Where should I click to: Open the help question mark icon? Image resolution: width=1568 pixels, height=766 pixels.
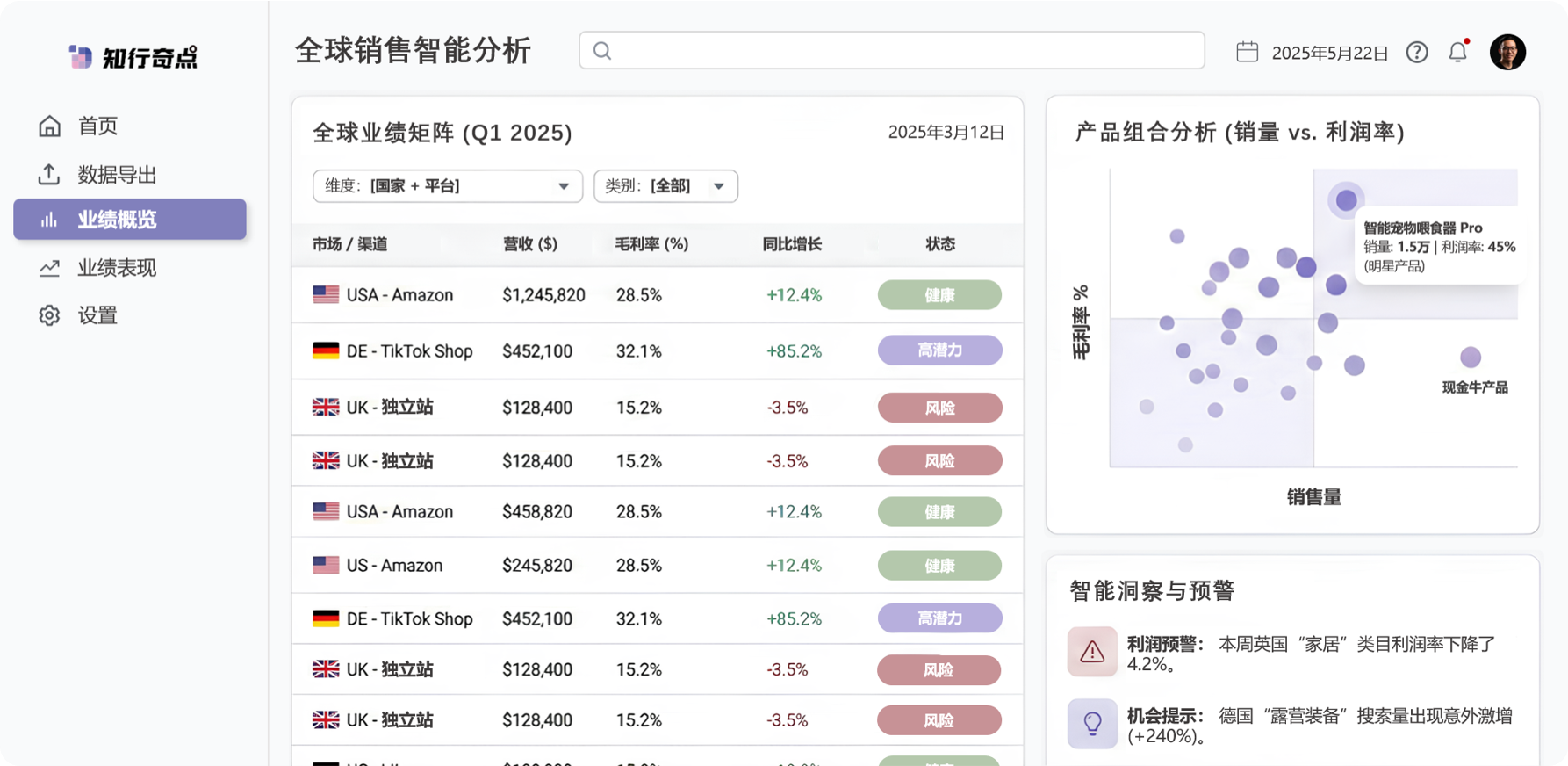tap(1417, 52)
